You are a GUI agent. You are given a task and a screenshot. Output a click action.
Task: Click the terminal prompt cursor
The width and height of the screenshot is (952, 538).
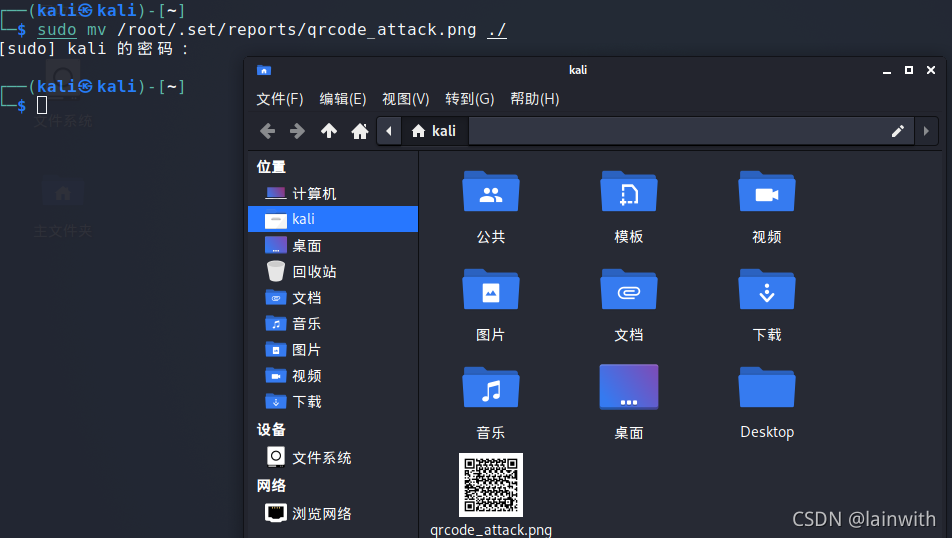tap(42, 105)
